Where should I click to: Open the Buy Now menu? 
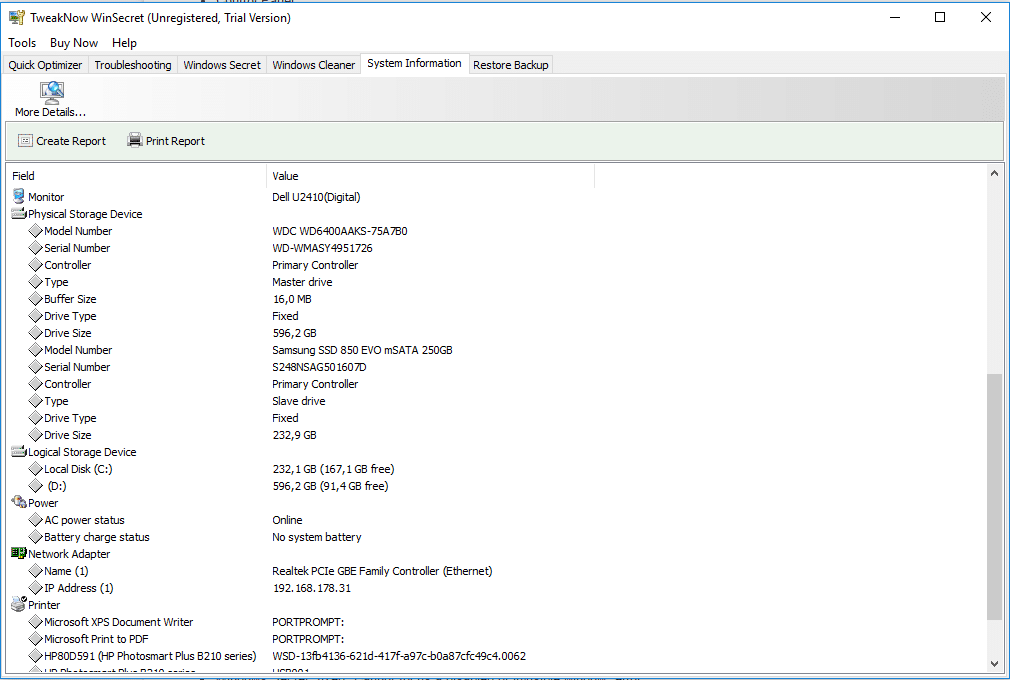click(x=74, y=42)
